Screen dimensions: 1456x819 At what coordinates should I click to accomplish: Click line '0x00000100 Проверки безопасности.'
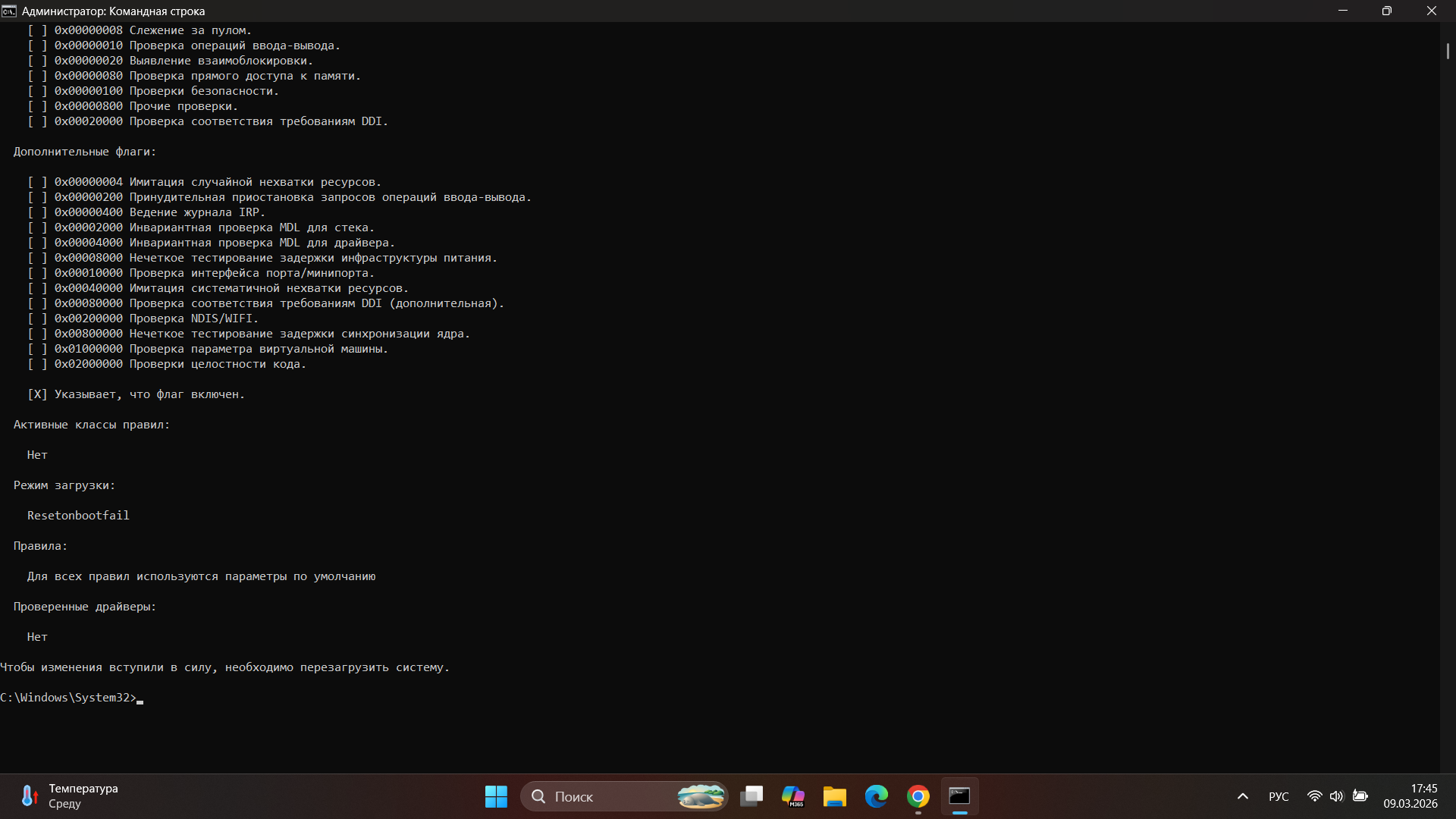coord(167,91)
